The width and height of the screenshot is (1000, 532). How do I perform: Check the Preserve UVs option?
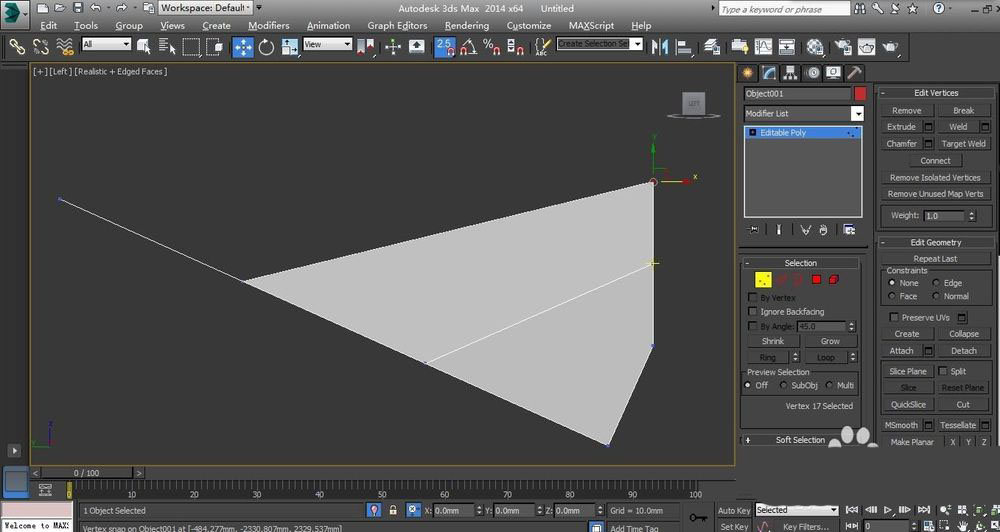pyautogui.click(x=894, y=317)
